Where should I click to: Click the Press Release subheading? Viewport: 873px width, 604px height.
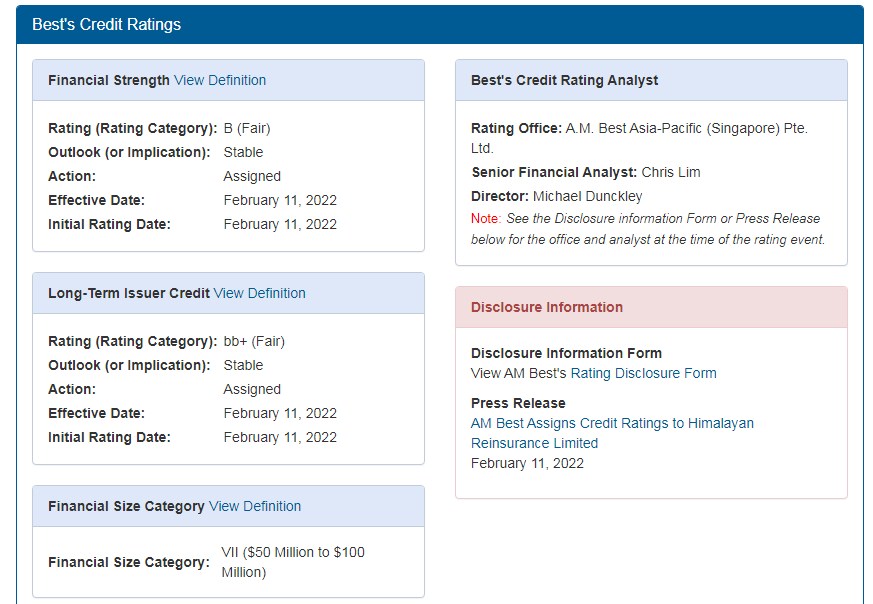(518, 403)
